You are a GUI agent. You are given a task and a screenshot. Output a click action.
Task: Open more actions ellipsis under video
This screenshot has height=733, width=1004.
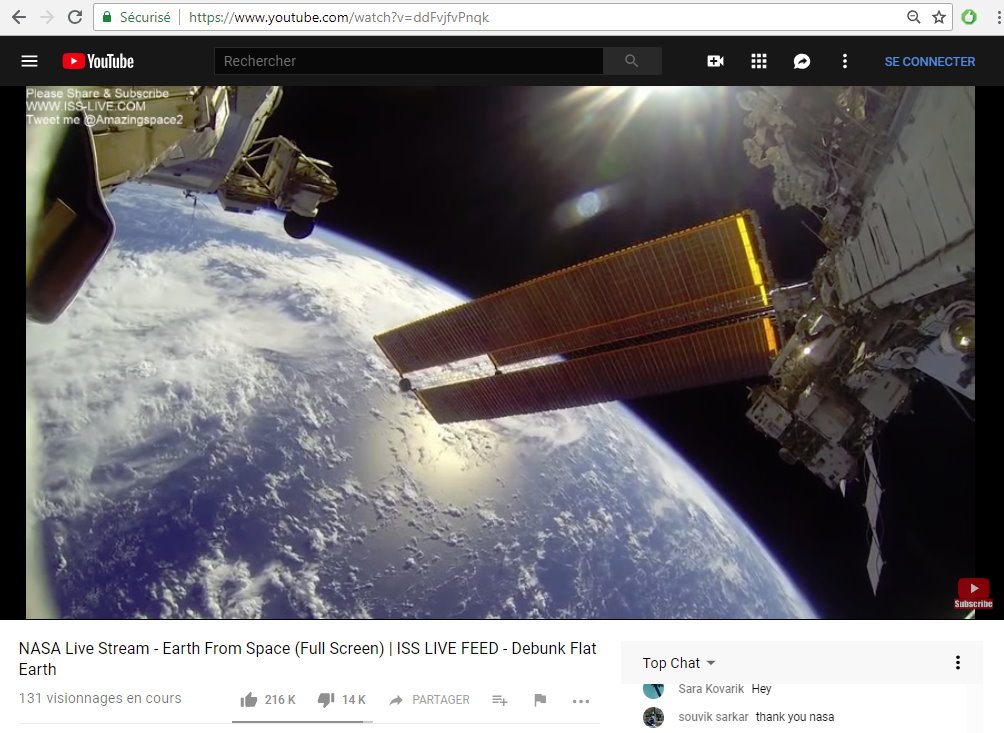(x=581, y=701)
